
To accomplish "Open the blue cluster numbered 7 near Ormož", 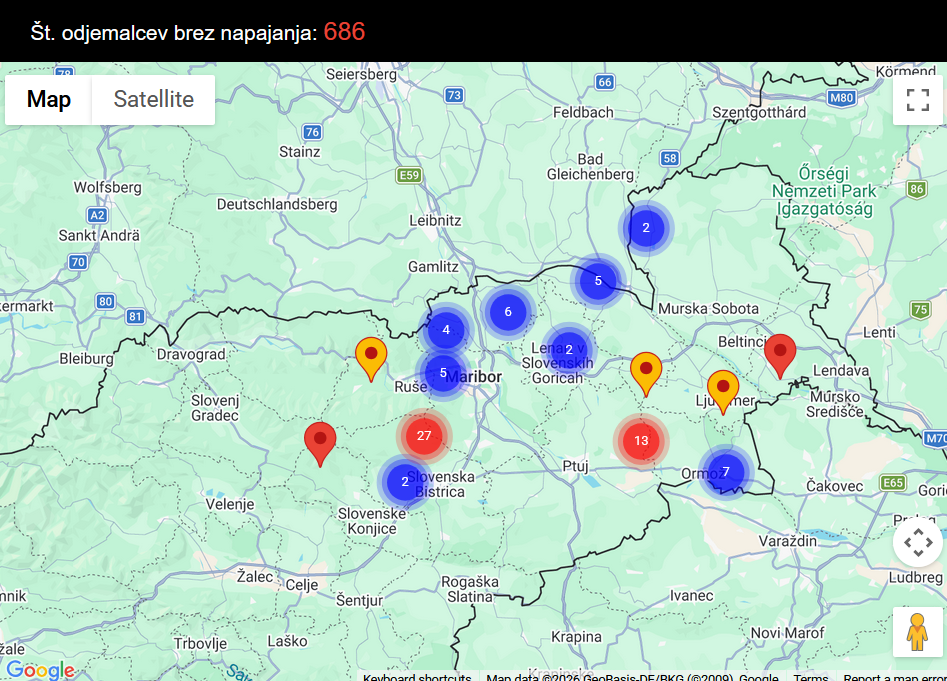I will tap(724, 471).
